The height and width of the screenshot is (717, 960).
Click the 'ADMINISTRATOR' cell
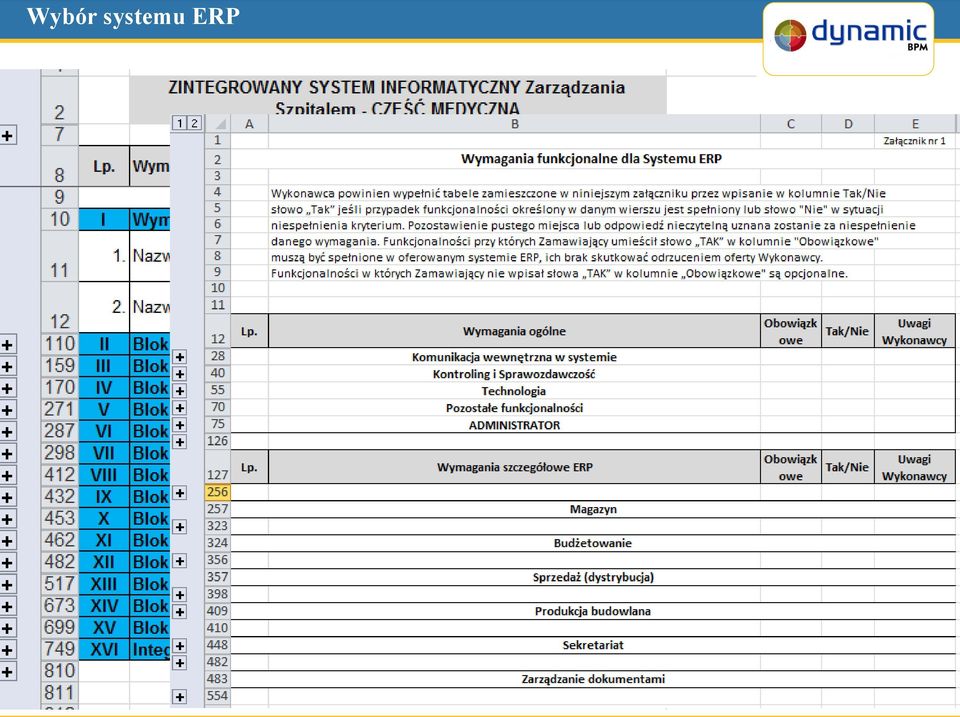pos(514,425)
